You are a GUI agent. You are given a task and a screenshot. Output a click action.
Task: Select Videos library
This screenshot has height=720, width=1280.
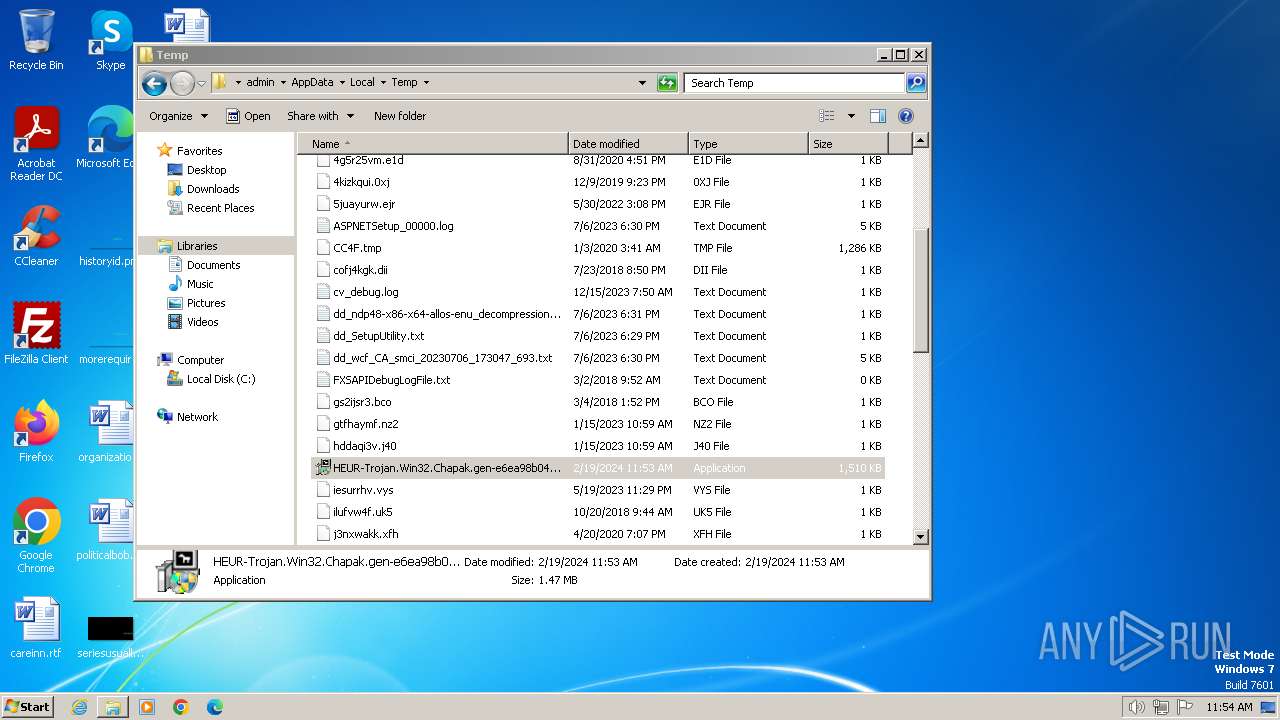(x=202, y=322)
